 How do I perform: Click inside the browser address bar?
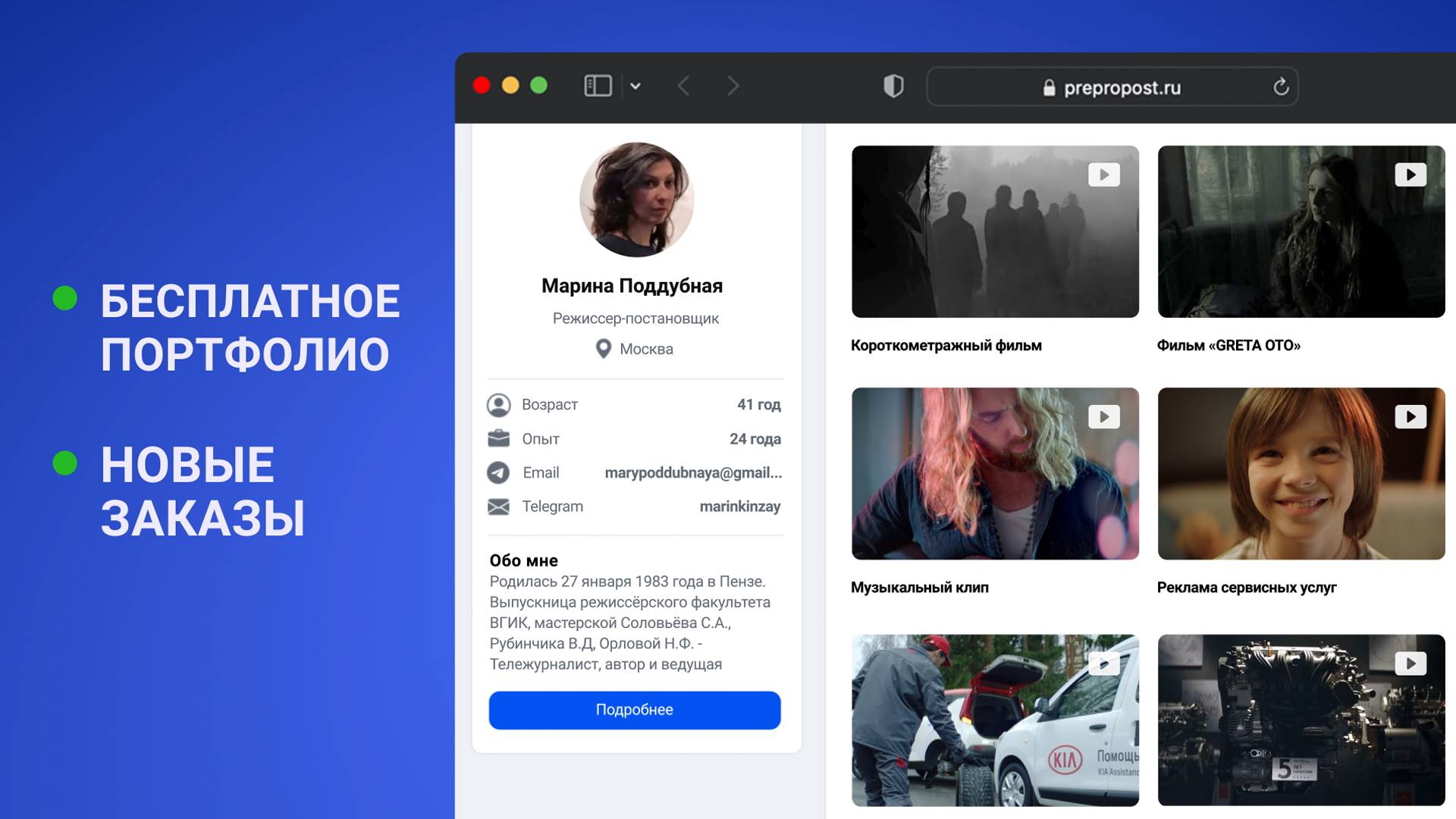point(1112,86)
